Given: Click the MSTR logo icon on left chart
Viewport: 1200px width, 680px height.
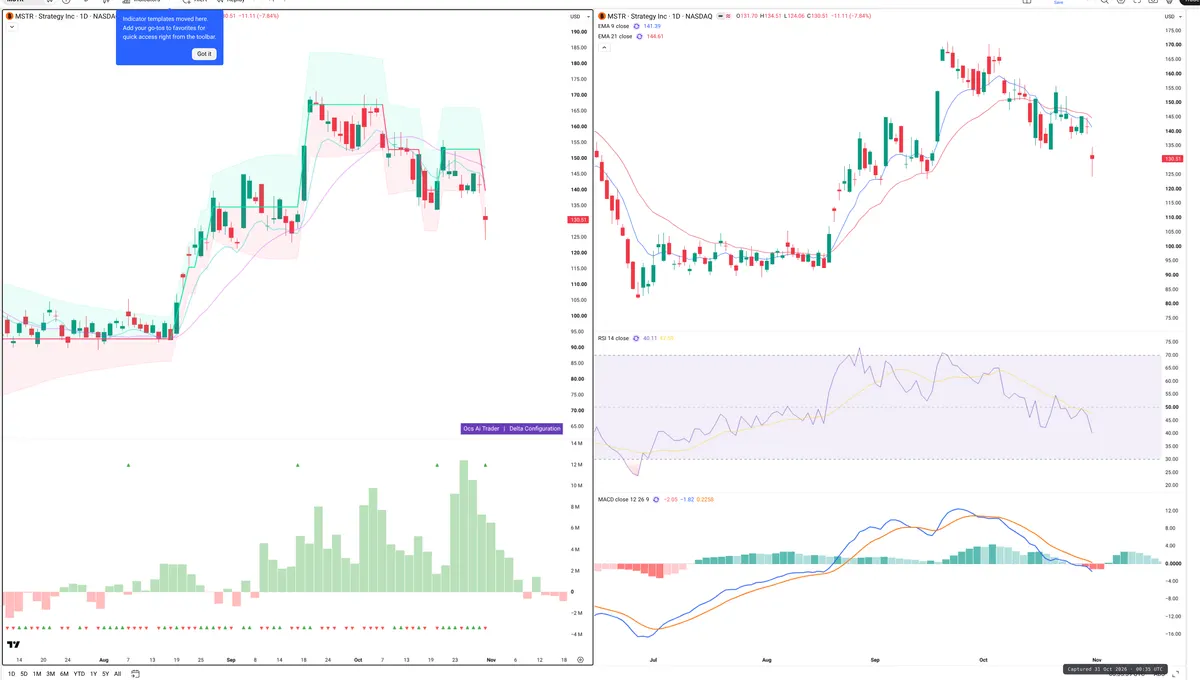Looking at the screenshot, I should tap(9, 17).
